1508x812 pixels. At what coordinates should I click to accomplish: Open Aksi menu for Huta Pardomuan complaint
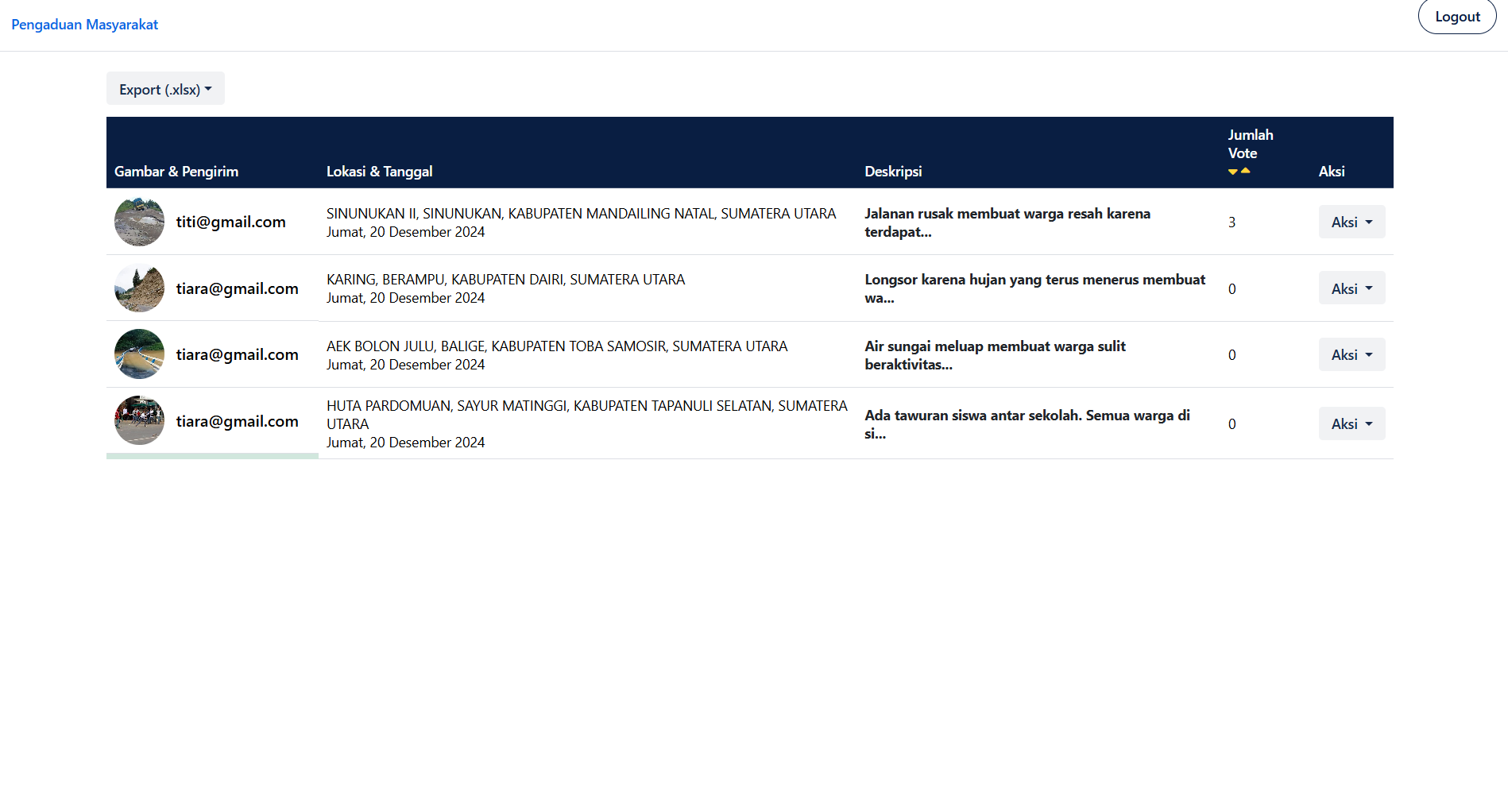[x=1351, y=424]
